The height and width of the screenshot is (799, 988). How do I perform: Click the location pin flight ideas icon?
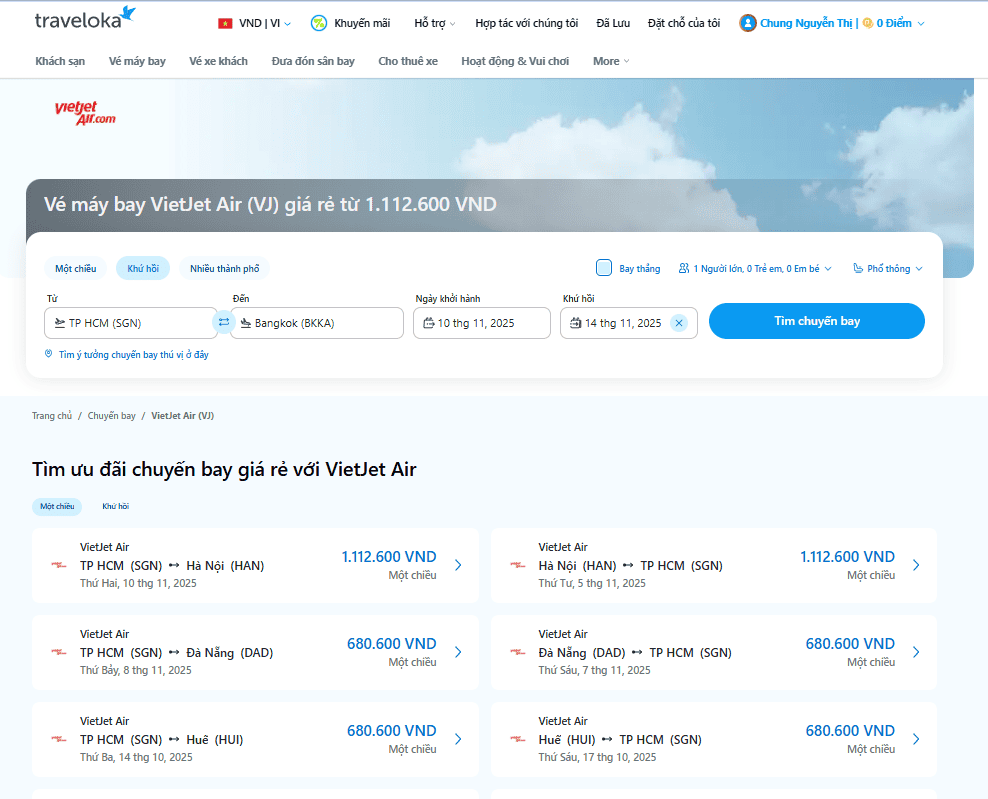[48, 354]
